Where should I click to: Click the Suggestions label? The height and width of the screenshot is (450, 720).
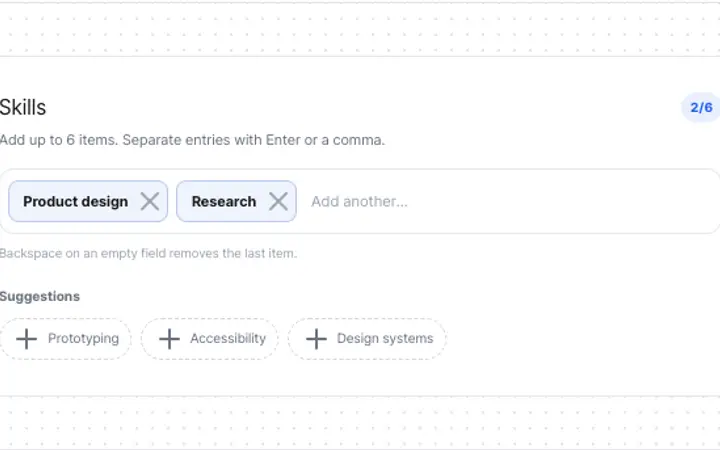click(40, 297)
